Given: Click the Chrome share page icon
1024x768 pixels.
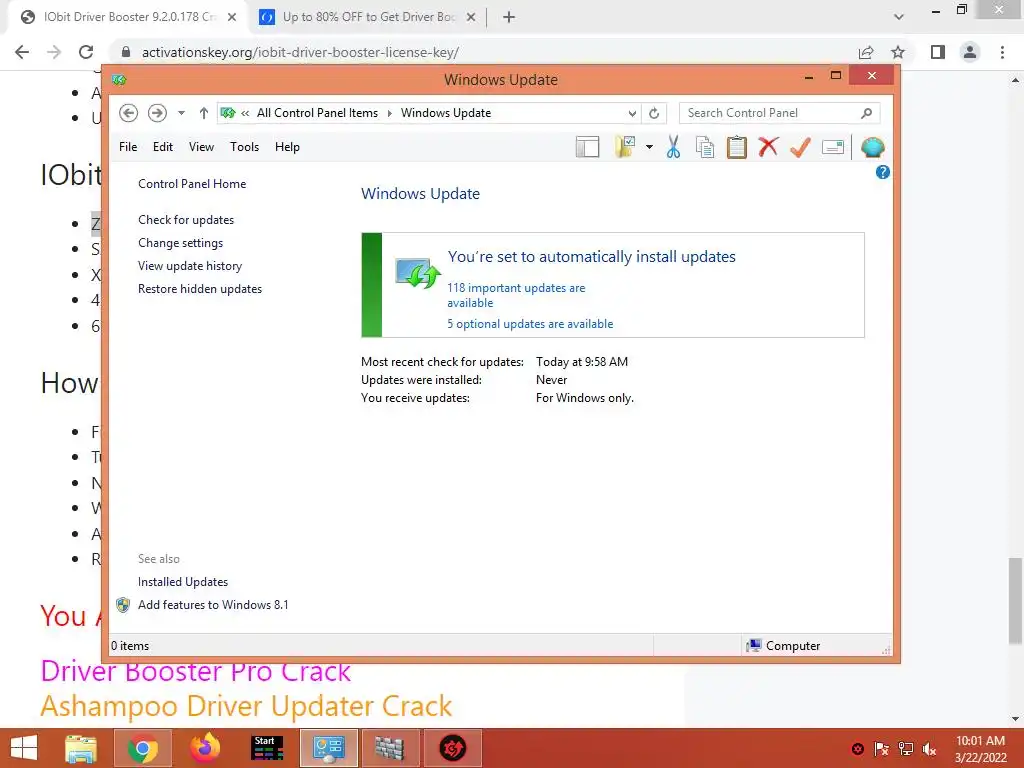Looking at the screenshot, I should point(866,52).
